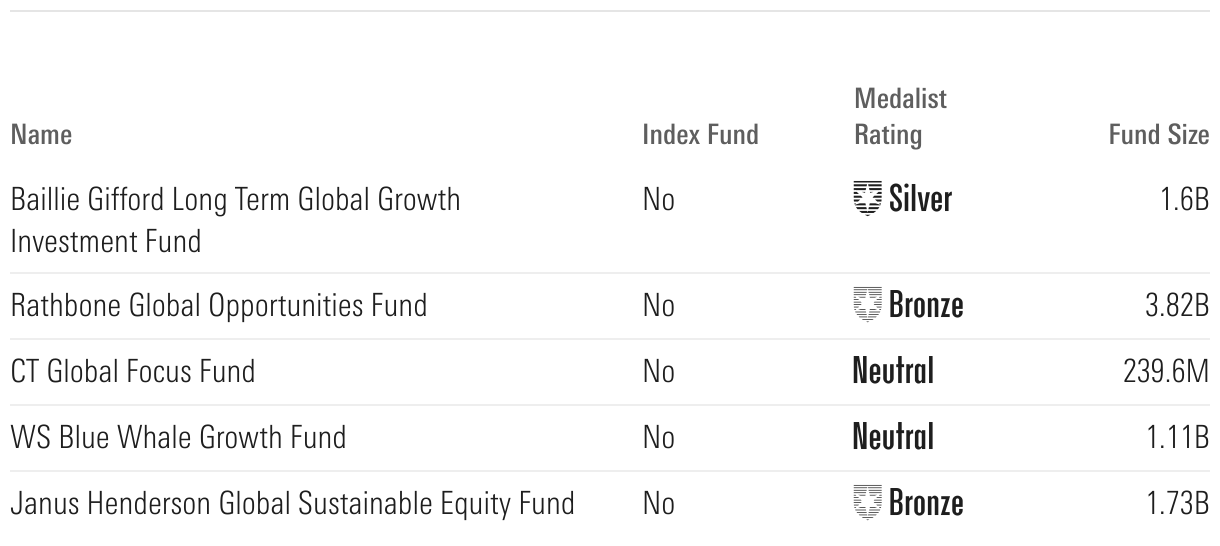Click the Index Fund "No" for Baillie Gifford
Viewport: 1220px width, 546px height.
tap(659, 200)
